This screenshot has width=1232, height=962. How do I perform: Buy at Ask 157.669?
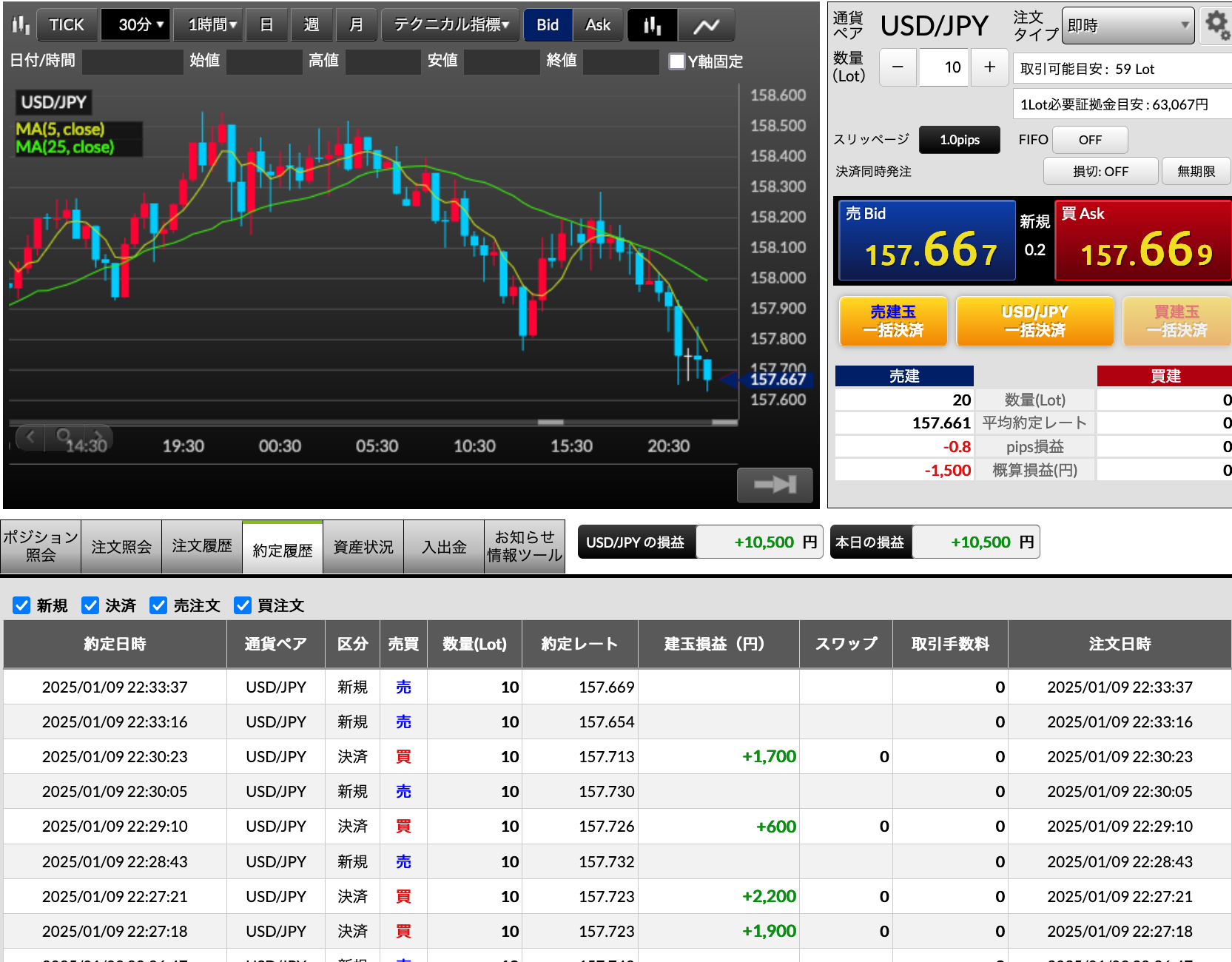point(1143,240)
